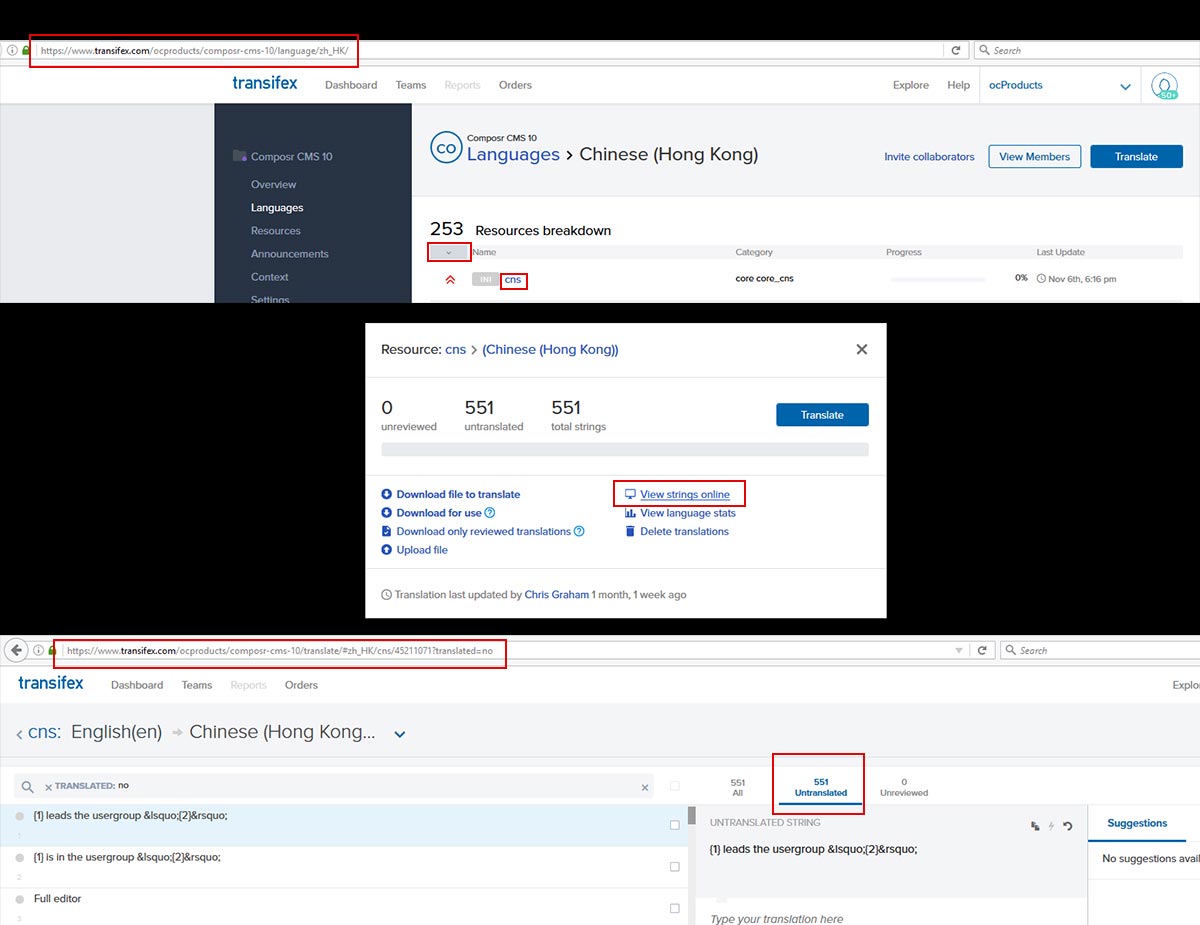This screenshot has width=1200, height=925.
Task: Click the bar chart icon for View language stats
Action: [x=631, y=513]
